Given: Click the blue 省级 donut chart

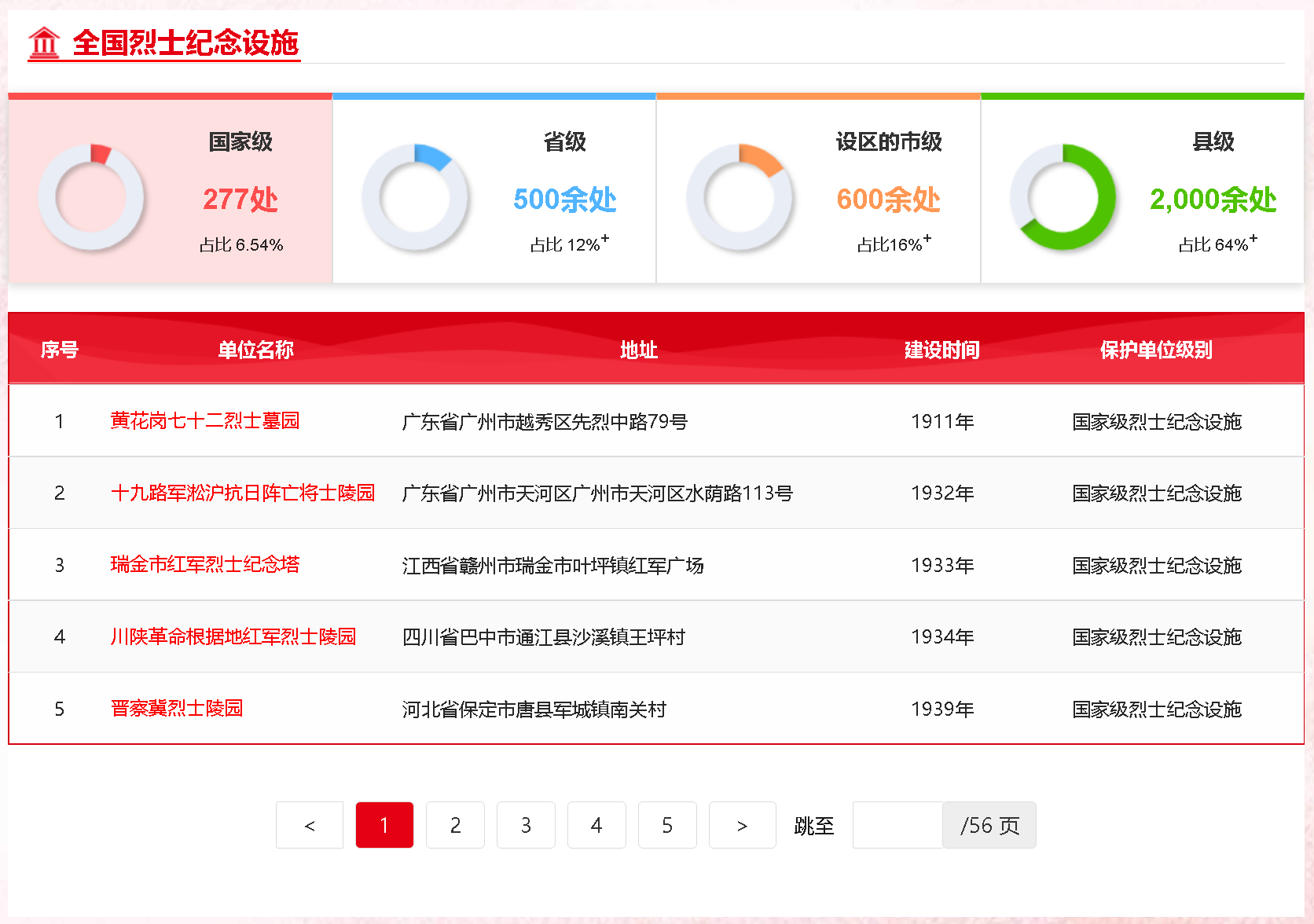Looking at the screenshot, I should click(x=415, y=197).
